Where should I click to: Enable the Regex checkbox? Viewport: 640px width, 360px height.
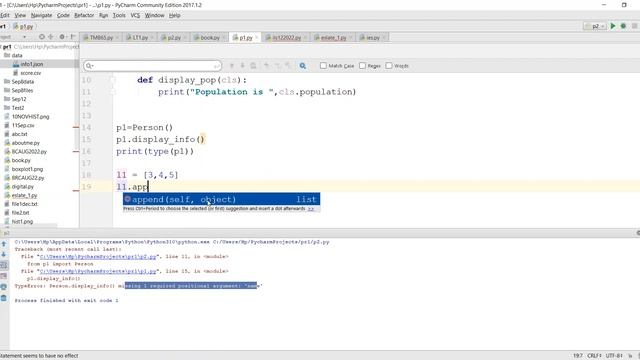pos(362,66)
